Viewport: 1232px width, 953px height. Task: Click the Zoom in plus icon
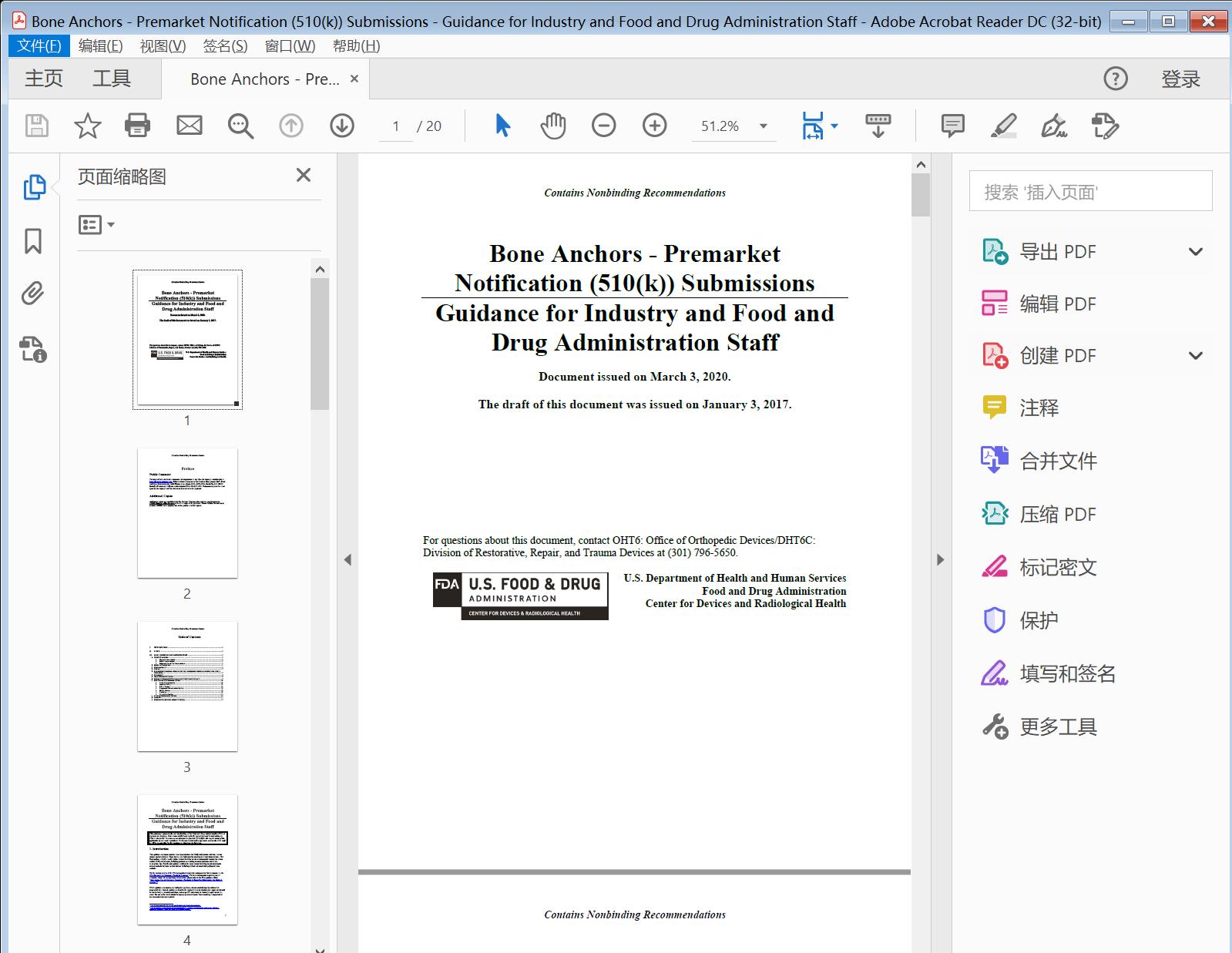[x=654, y=126]
